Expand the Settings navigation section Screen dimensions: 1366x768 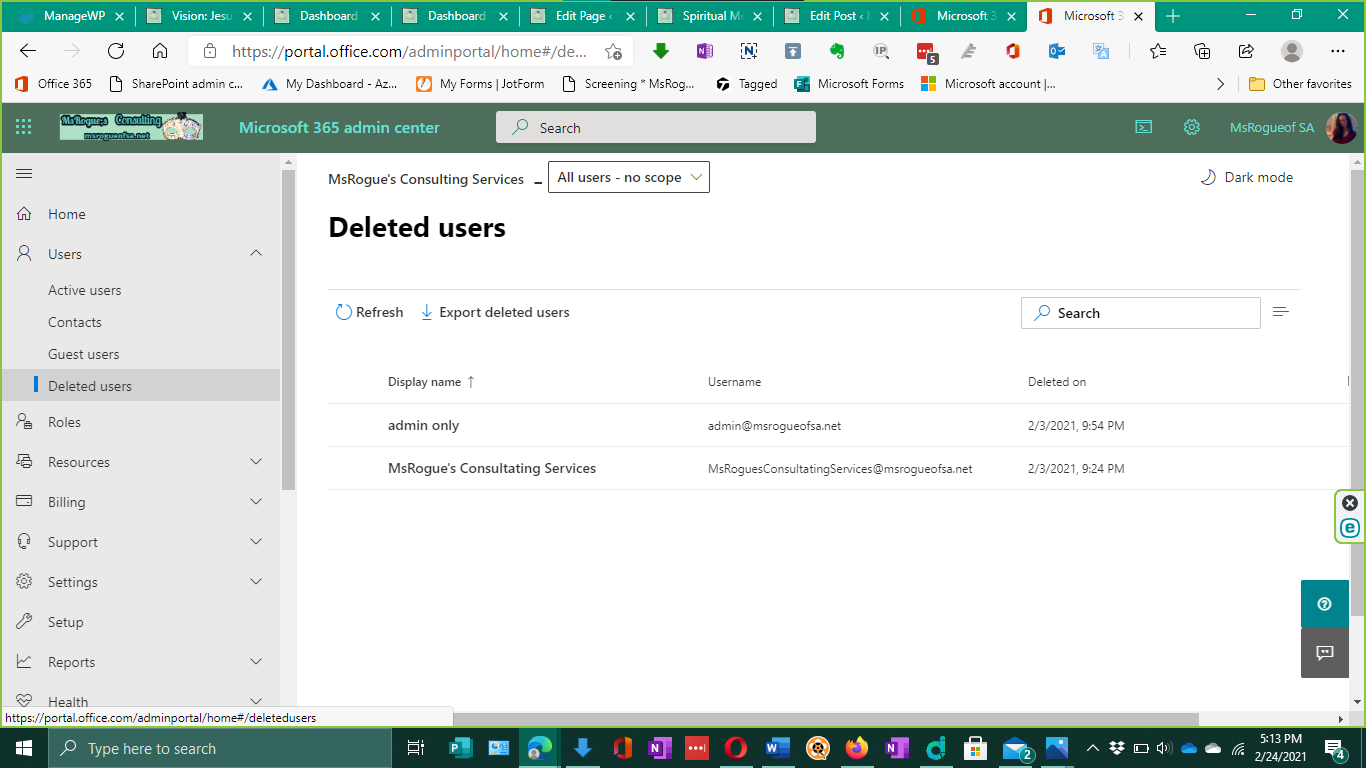click(256, 582)
